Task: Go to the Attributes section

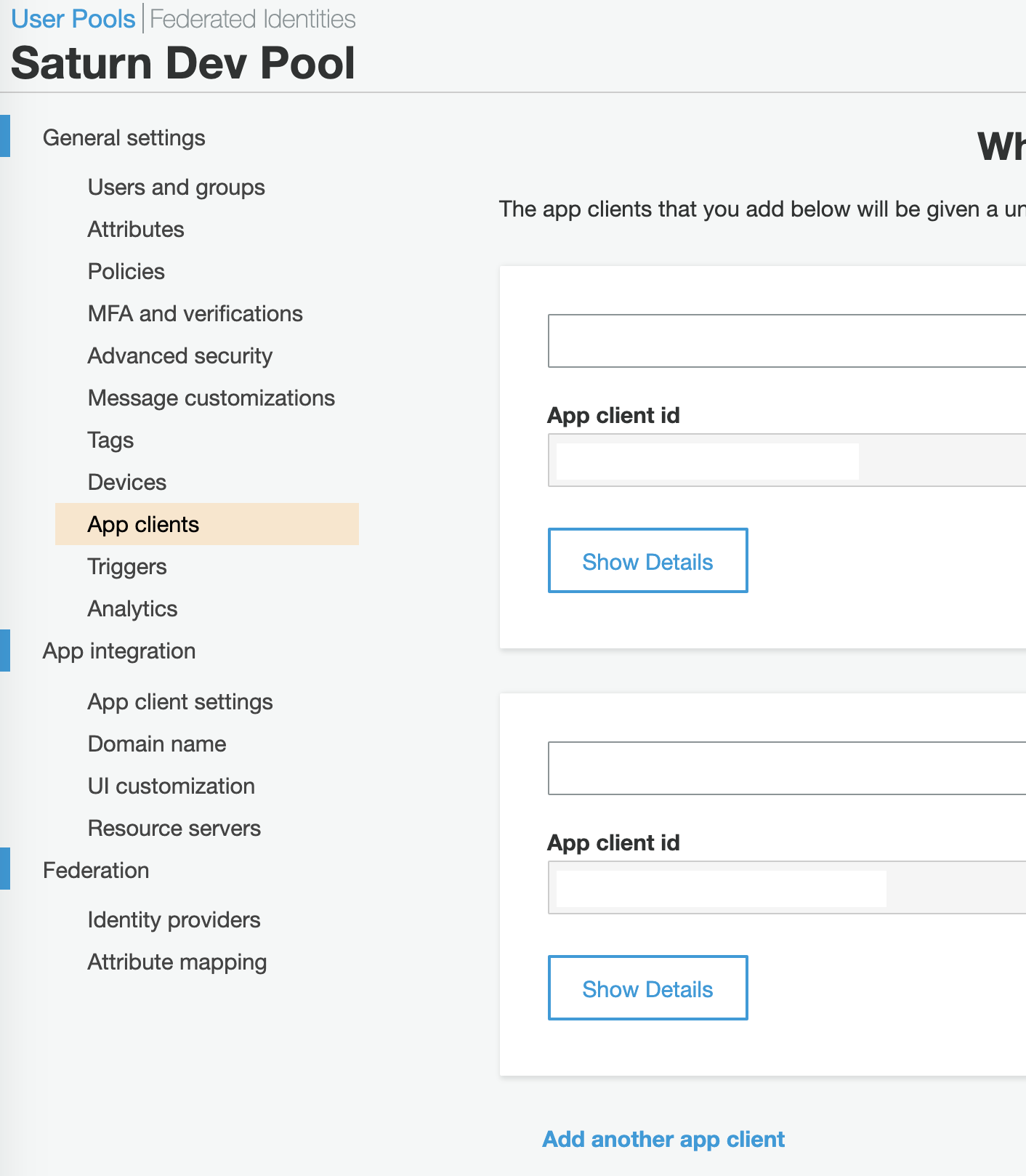Action: pyautogui.click(x=136, y=230)
